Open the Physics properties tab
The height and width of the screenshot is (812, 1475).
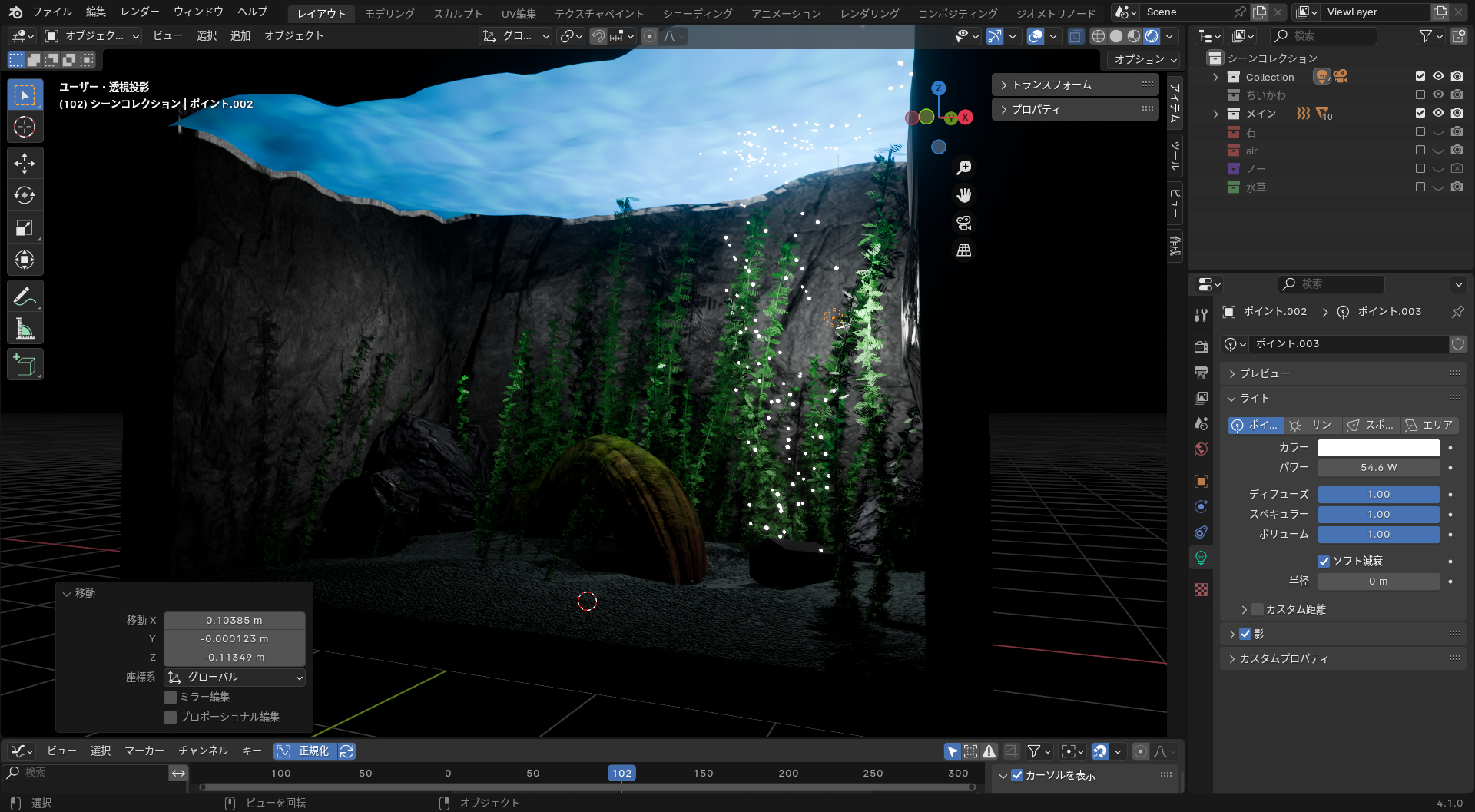point(1202,506)
